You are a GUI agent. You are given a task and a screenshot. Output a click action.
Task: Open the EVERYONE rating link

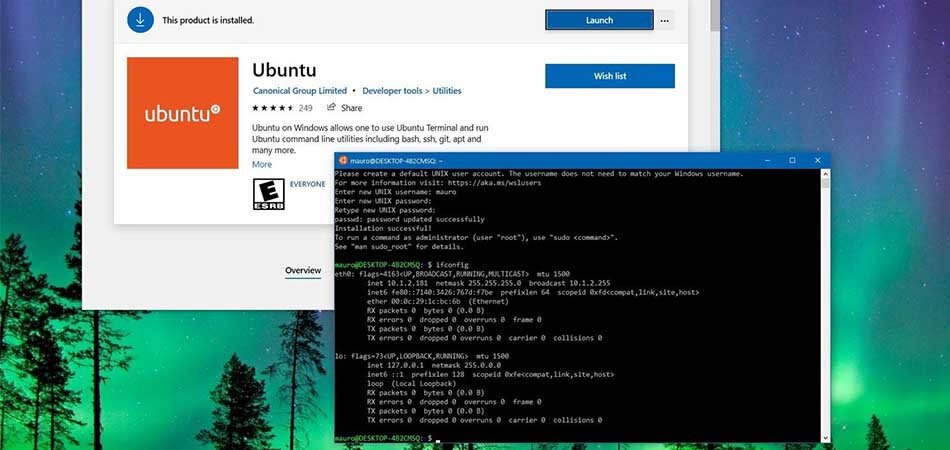[x=307, y=184]
